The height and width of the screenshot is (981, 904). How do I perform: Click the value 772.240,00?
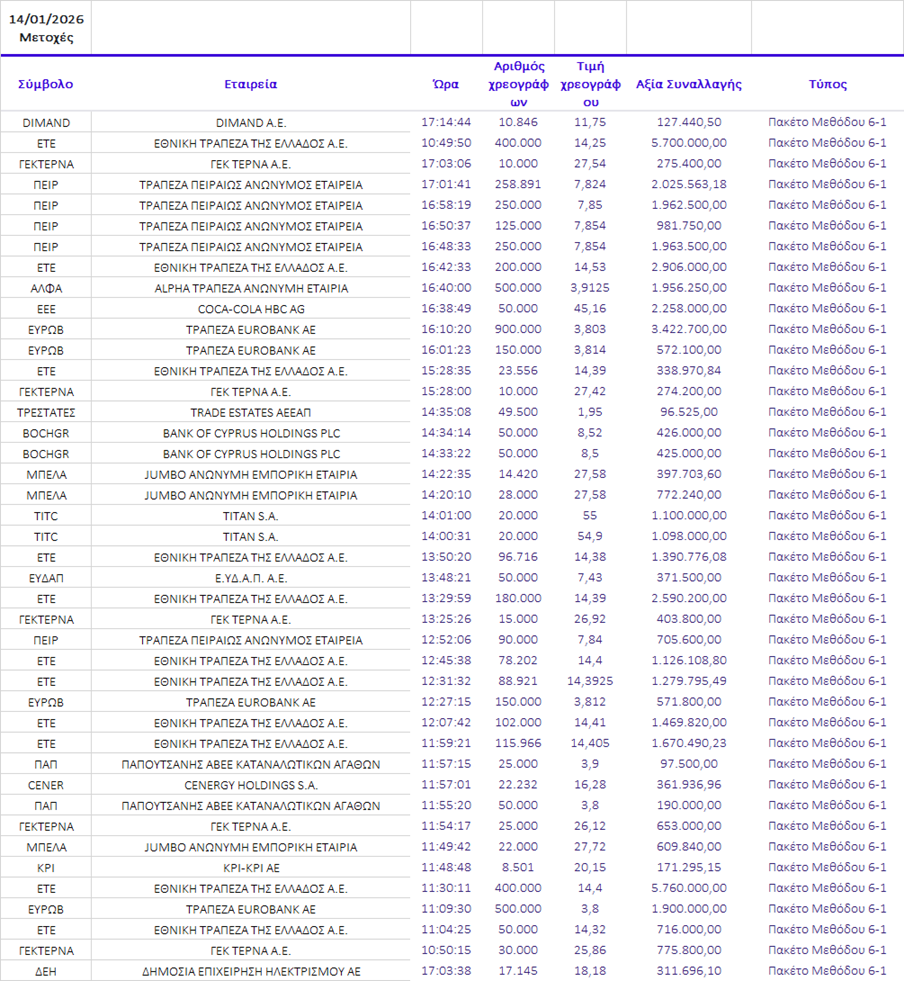[689, 494]
